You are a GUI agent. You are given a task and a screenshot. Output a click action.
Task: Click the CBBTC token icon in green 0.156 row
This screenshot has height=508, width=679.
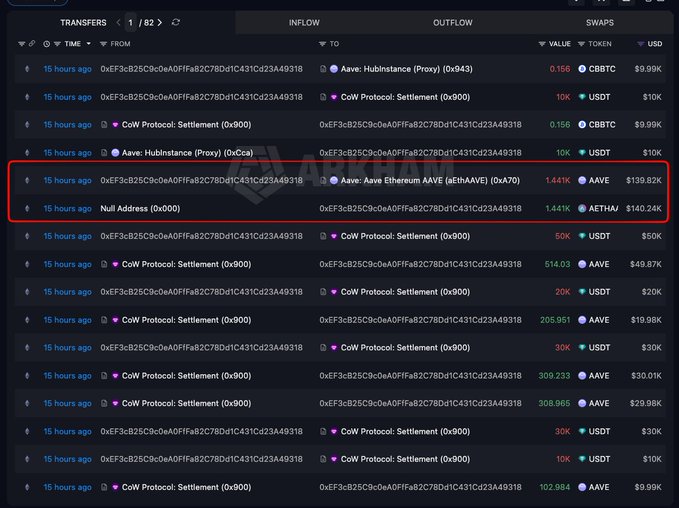tap(582, 125)
